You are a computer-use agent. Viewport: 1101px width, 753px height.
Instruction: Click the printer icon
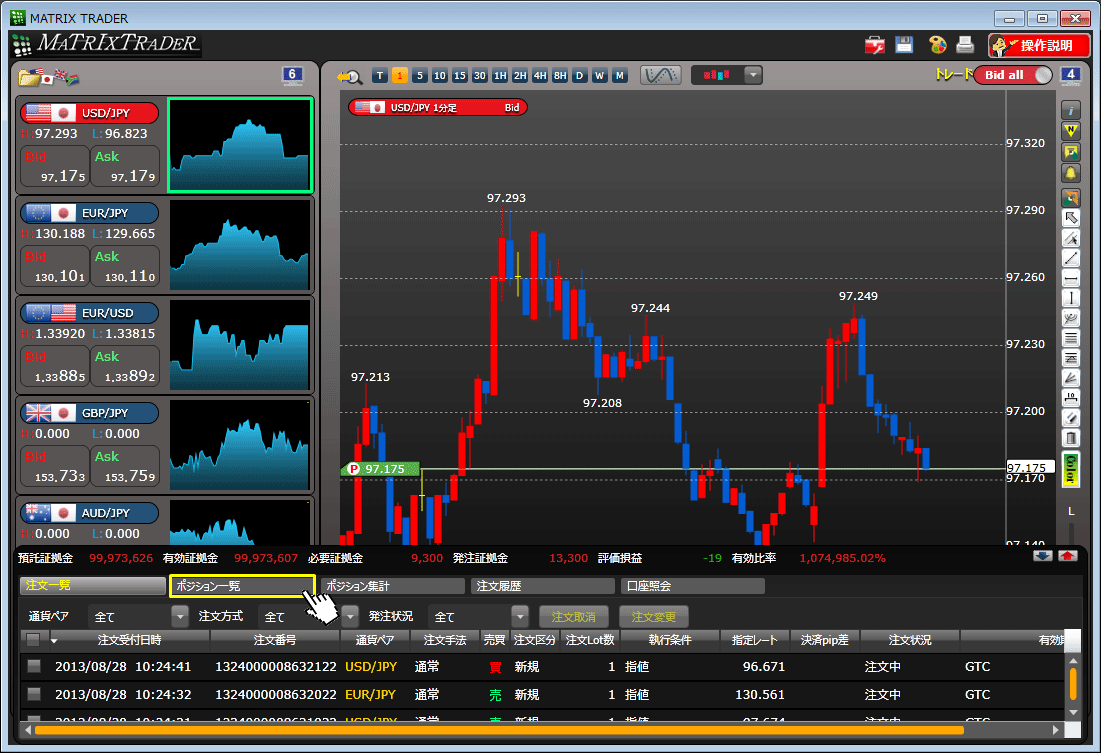tap(965, 45)
